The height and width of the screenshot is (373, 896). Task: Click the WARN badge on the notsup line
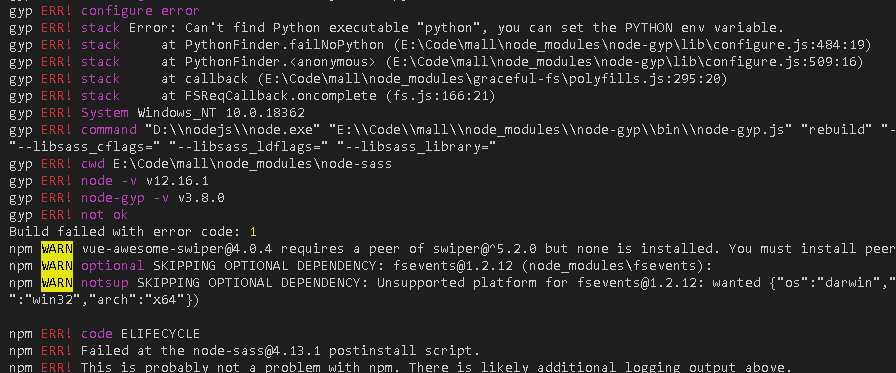[57, 283]
